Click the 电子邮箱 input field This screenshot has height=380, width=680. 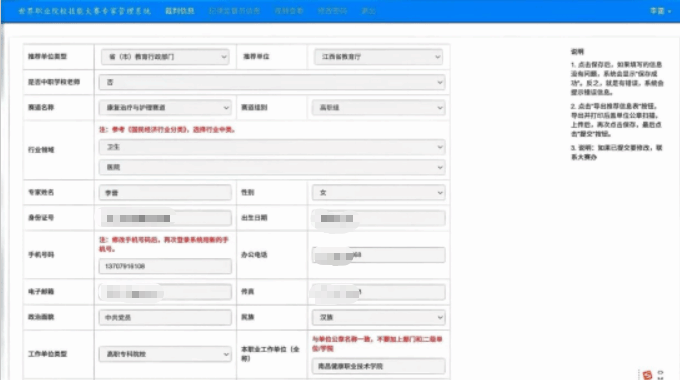(165, 292)
